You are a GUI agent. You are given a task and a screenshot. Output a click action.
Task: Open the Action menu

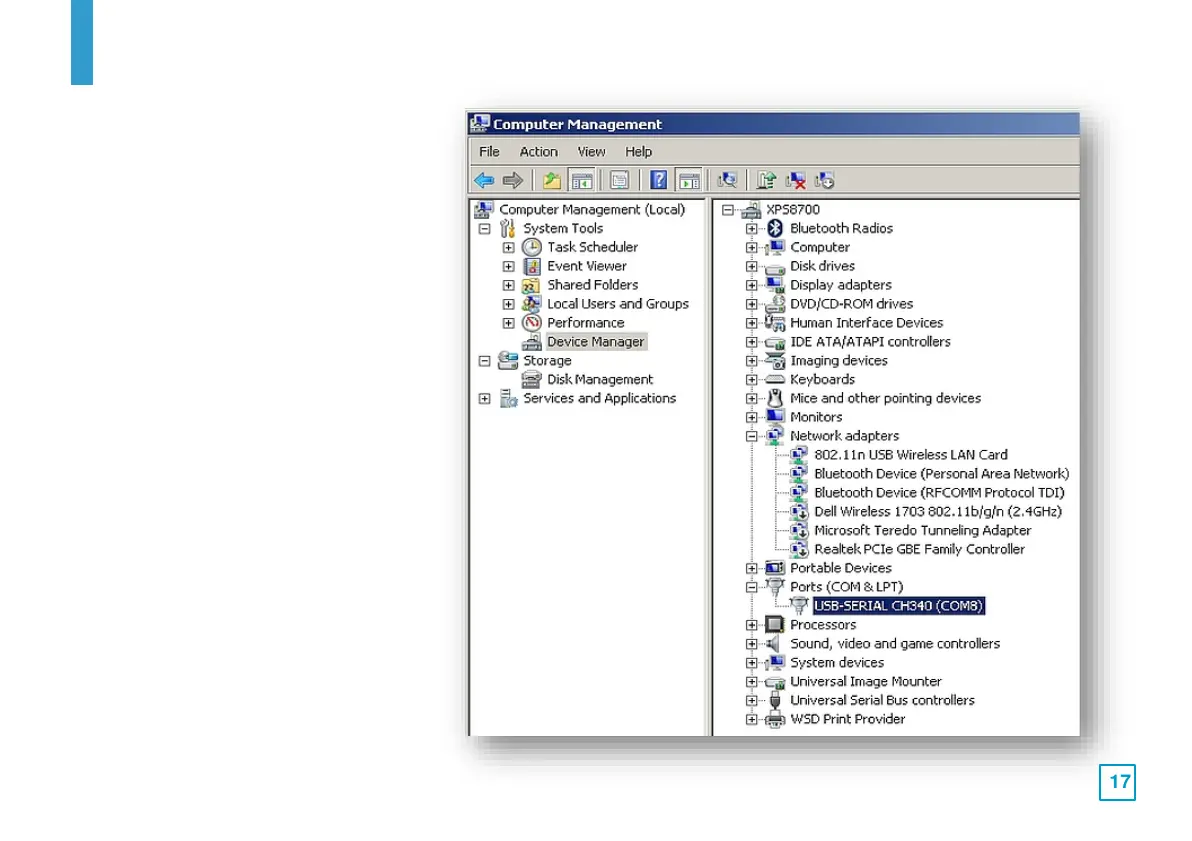tap(538, 152)
